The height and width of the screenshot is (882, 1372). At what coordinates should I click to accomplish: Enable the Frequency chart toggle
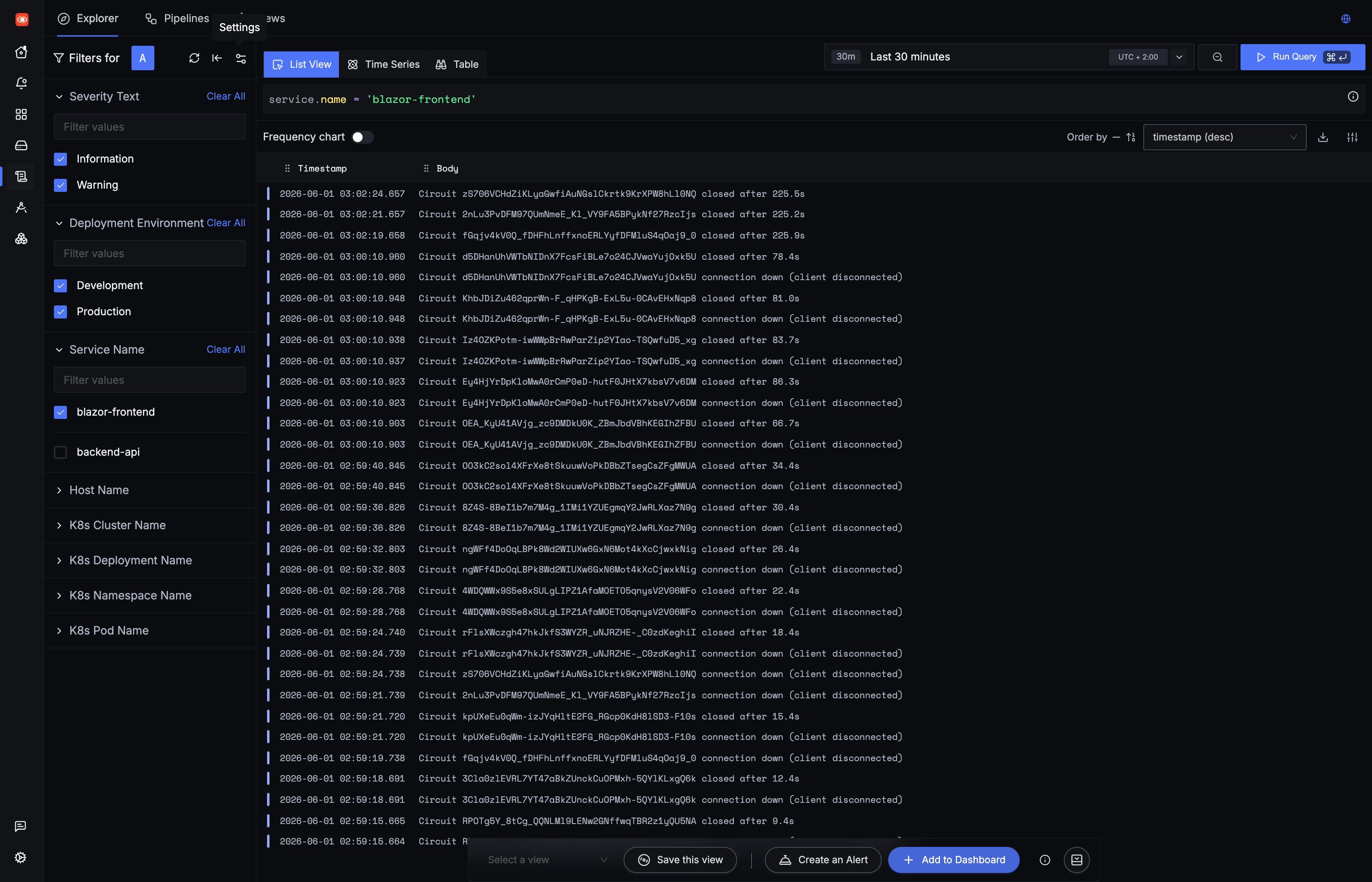click(362, 138)
